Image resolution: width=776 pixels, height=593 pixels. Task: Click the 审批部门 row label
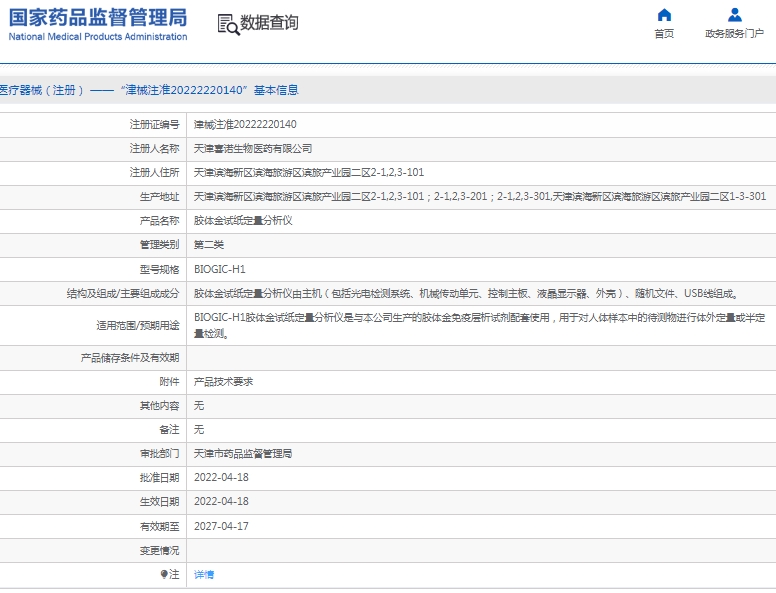coord(159,453)
